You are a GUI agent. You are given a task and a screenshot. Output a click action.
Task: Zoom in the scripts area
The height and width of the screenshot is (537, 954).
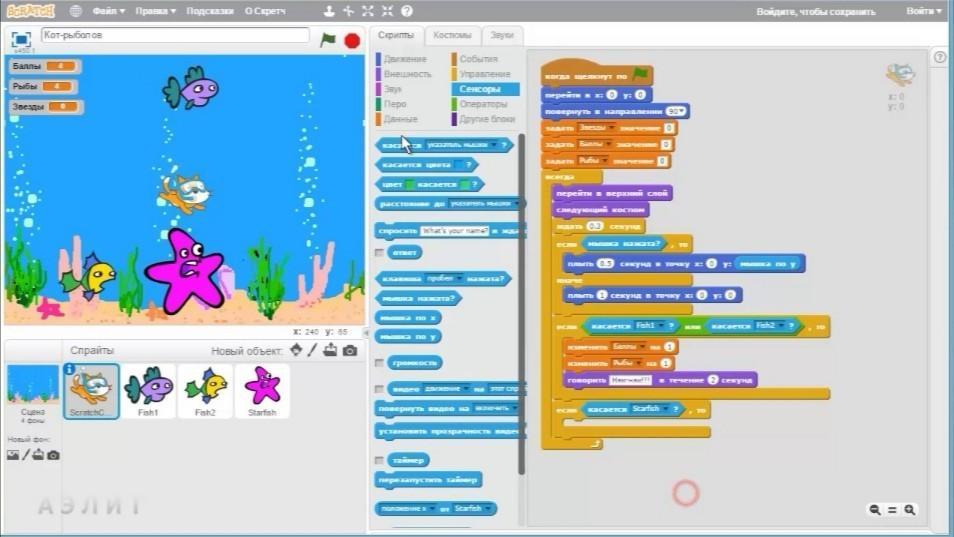coord(910,510)
